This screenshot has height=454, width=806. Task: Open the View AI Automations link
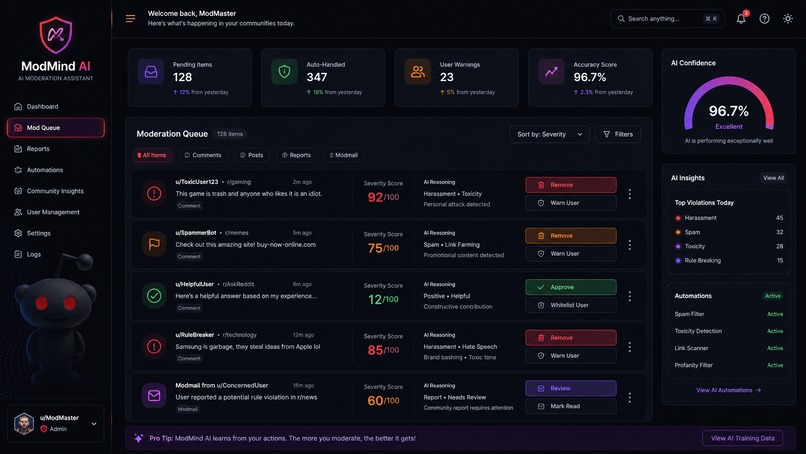[x=728, y=390]
